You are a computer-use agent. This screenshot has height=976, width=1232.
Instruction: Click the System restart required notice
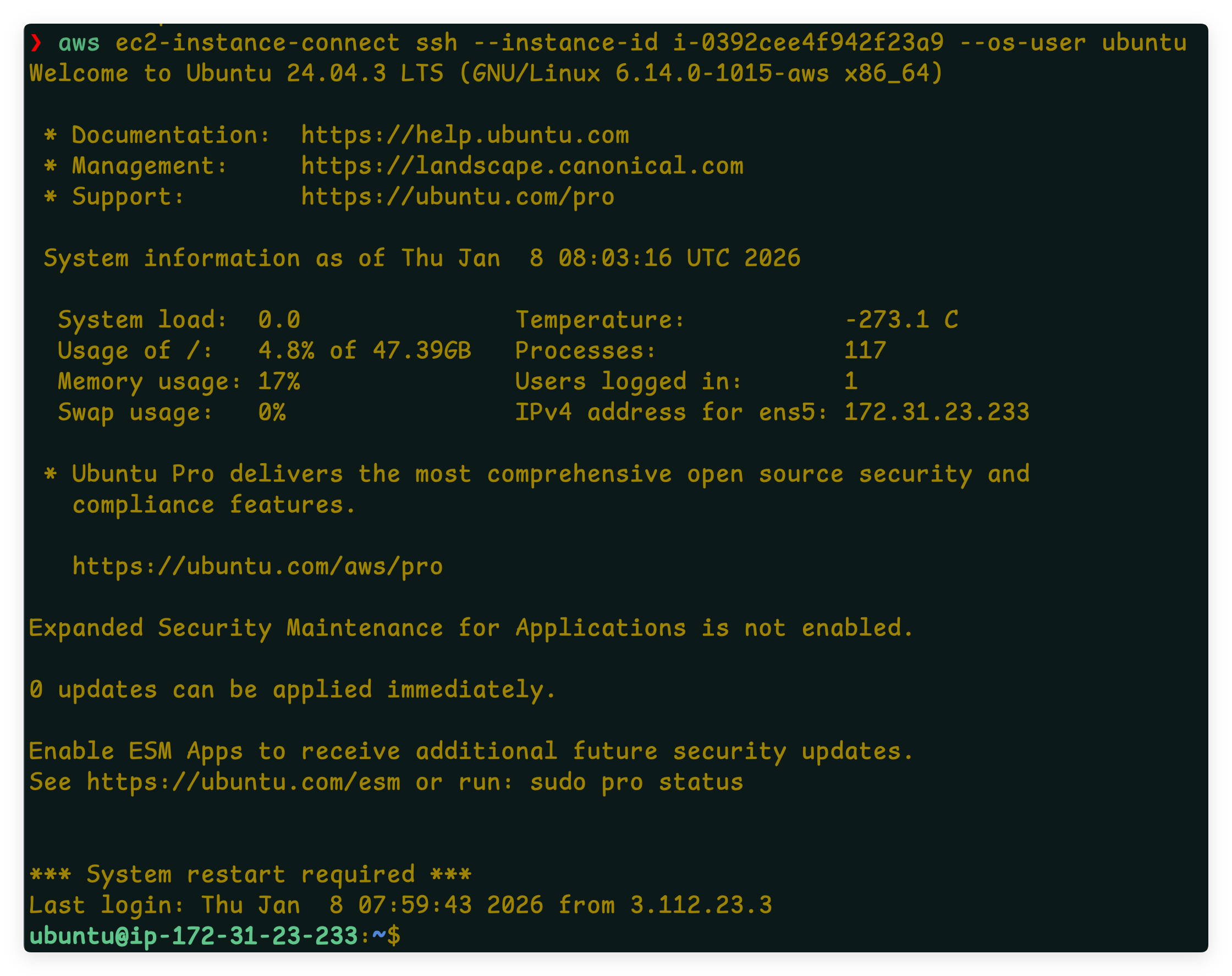click(250, 875)
